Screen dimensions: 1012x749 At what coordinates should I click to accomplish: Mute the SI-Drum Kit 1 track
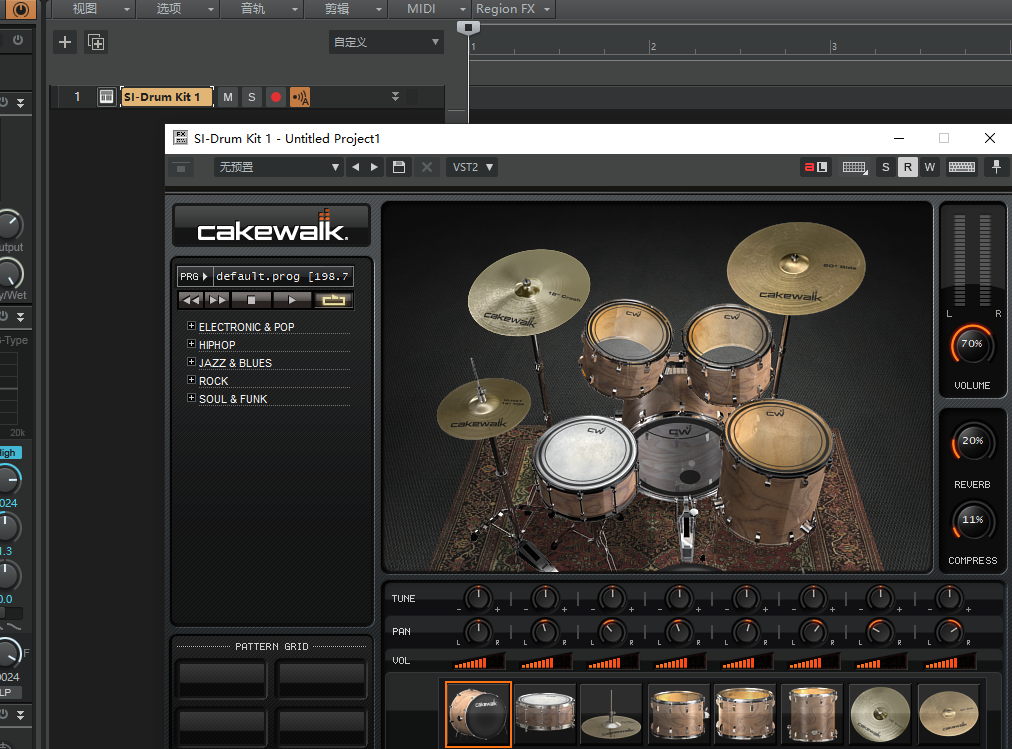click(x=228, y=97)
